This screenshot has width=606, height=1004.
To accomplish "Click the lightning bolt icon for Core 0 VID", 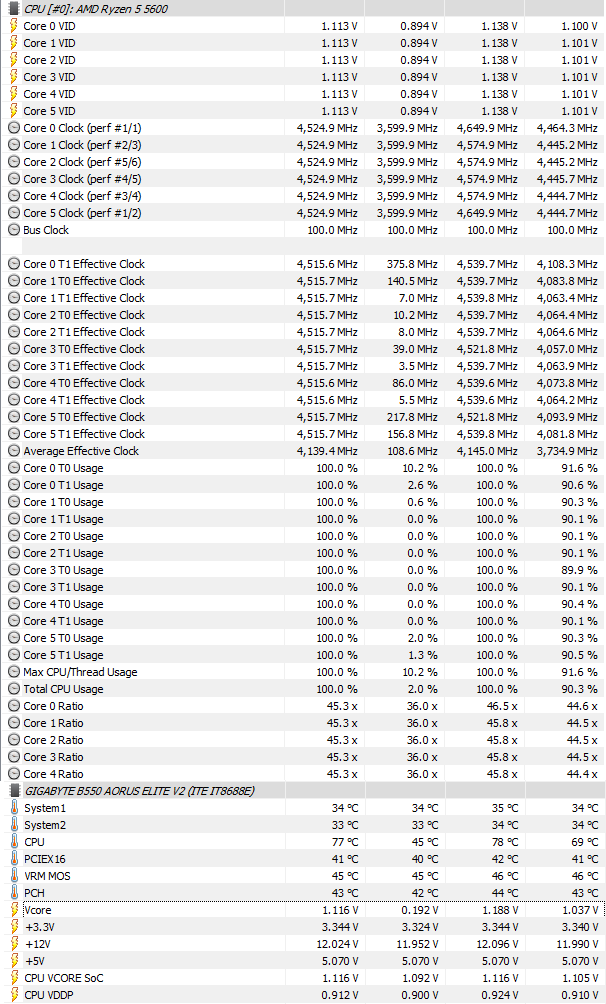I will 13,26.
